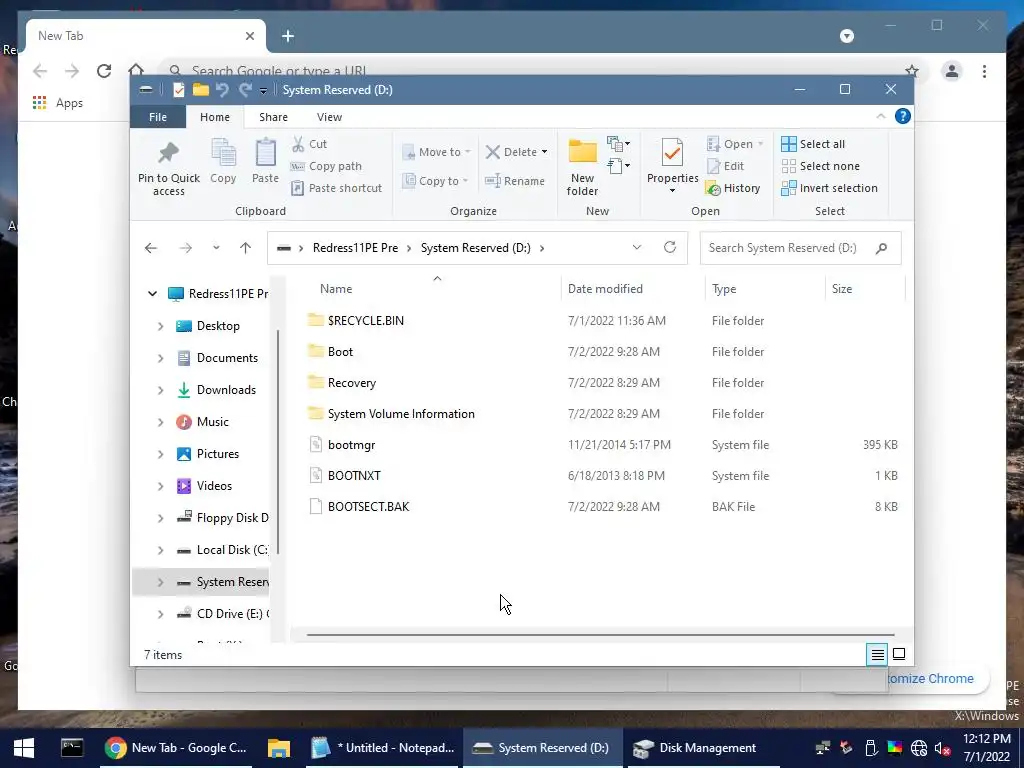Click Redress11PE Pre breadcrumb segment
1024x768 pixels.
coord(355,248)
